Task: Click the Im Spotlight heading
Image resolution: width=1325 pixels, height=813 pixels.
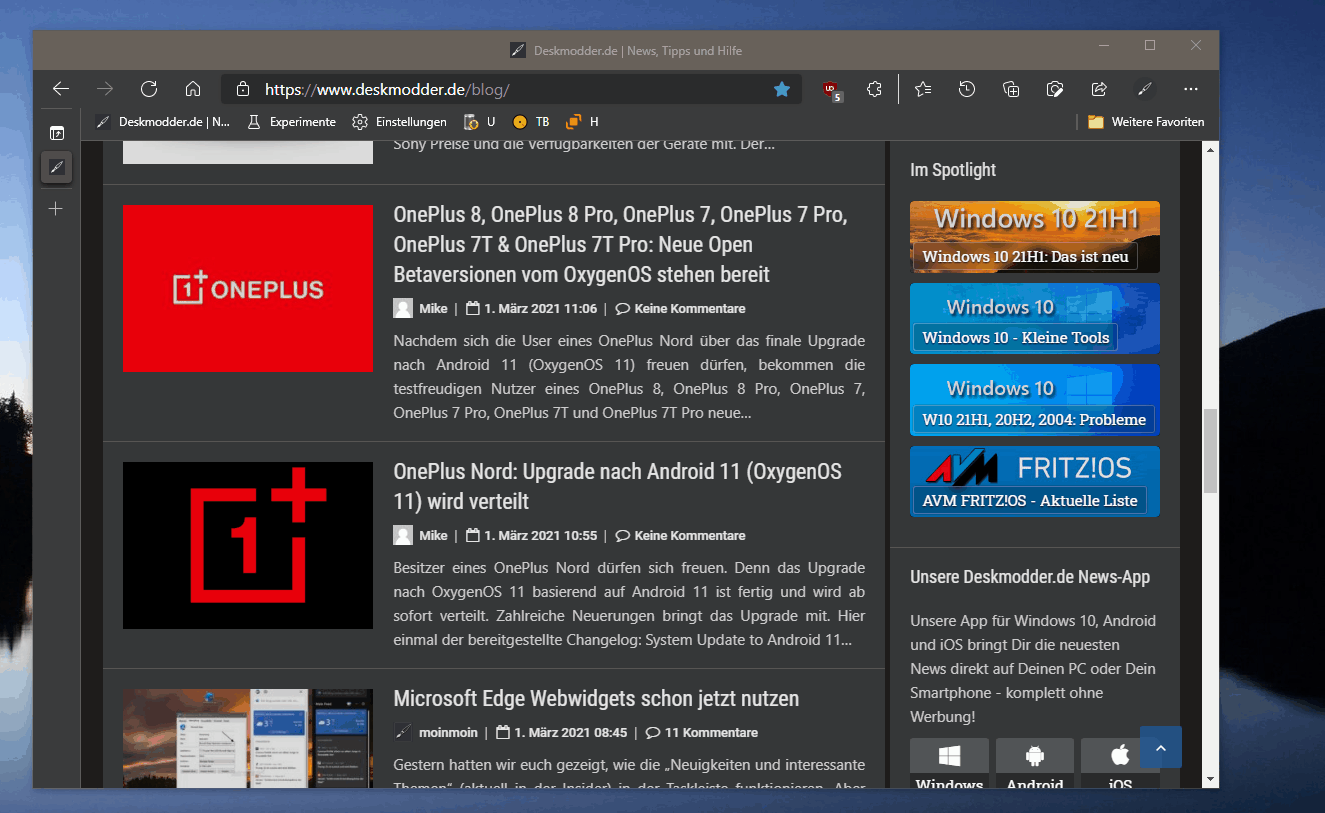Action: click(953, 170)
